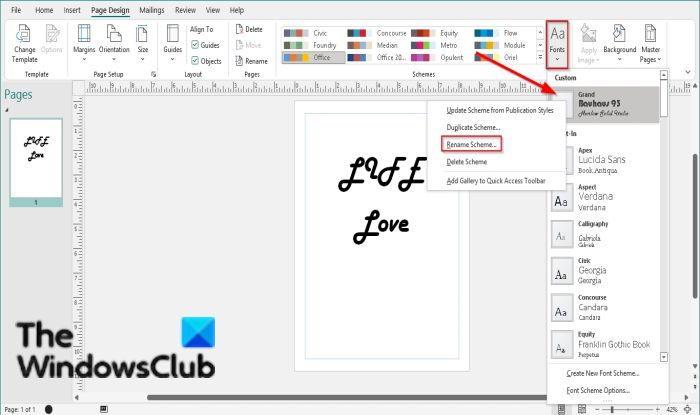Open the File tab
Viewport: 700px width, 415px height.
16,10
